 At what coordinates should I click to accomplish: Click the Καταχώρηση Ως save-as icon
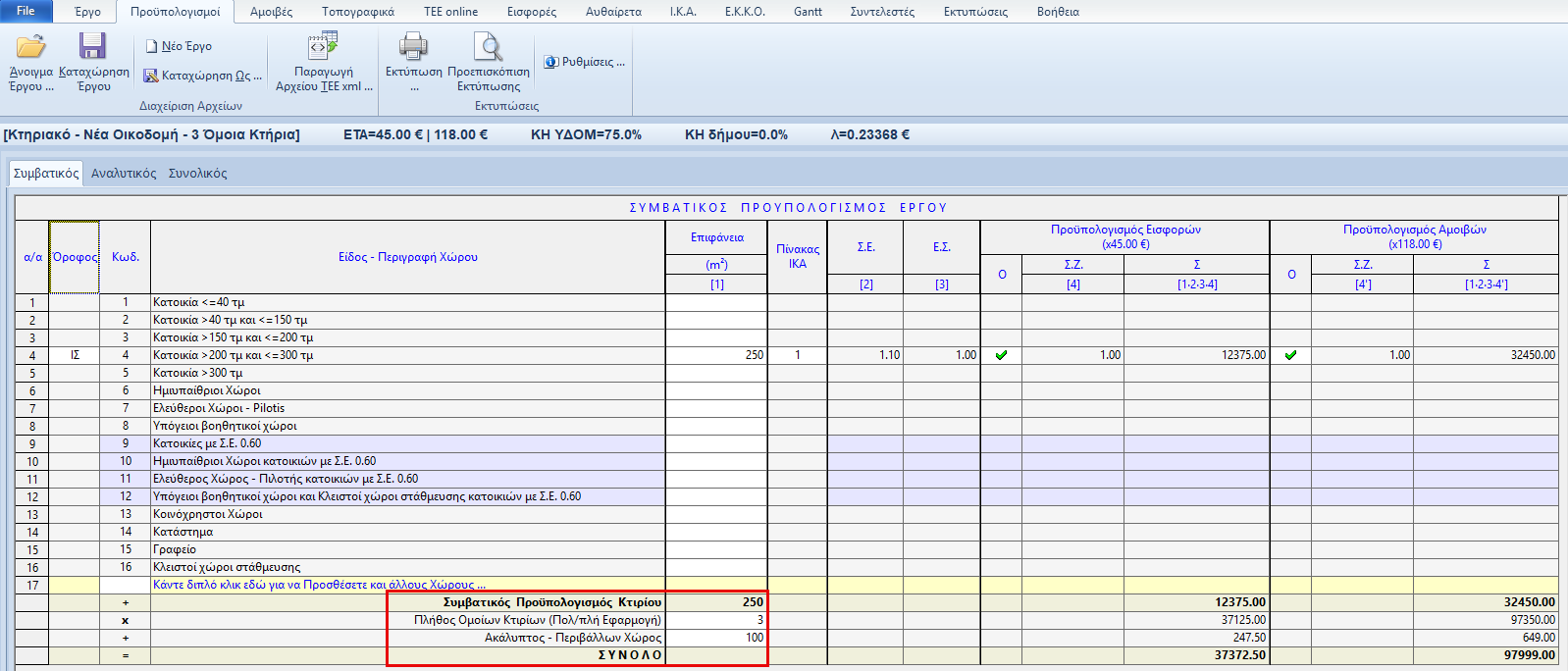tap(151, 76)
